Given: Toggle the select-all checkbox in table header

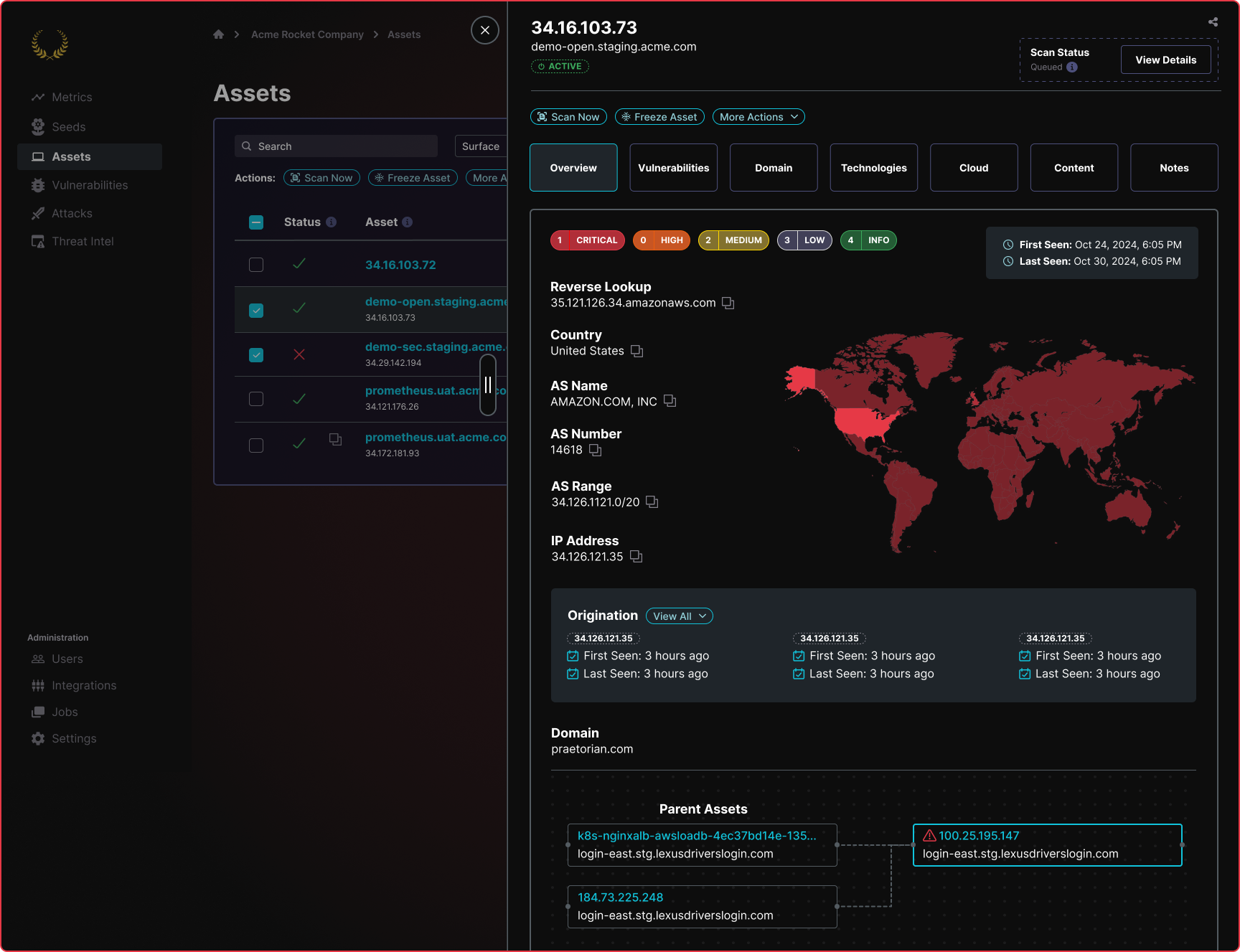Looking at the screenshot, I should pos(256,222).
